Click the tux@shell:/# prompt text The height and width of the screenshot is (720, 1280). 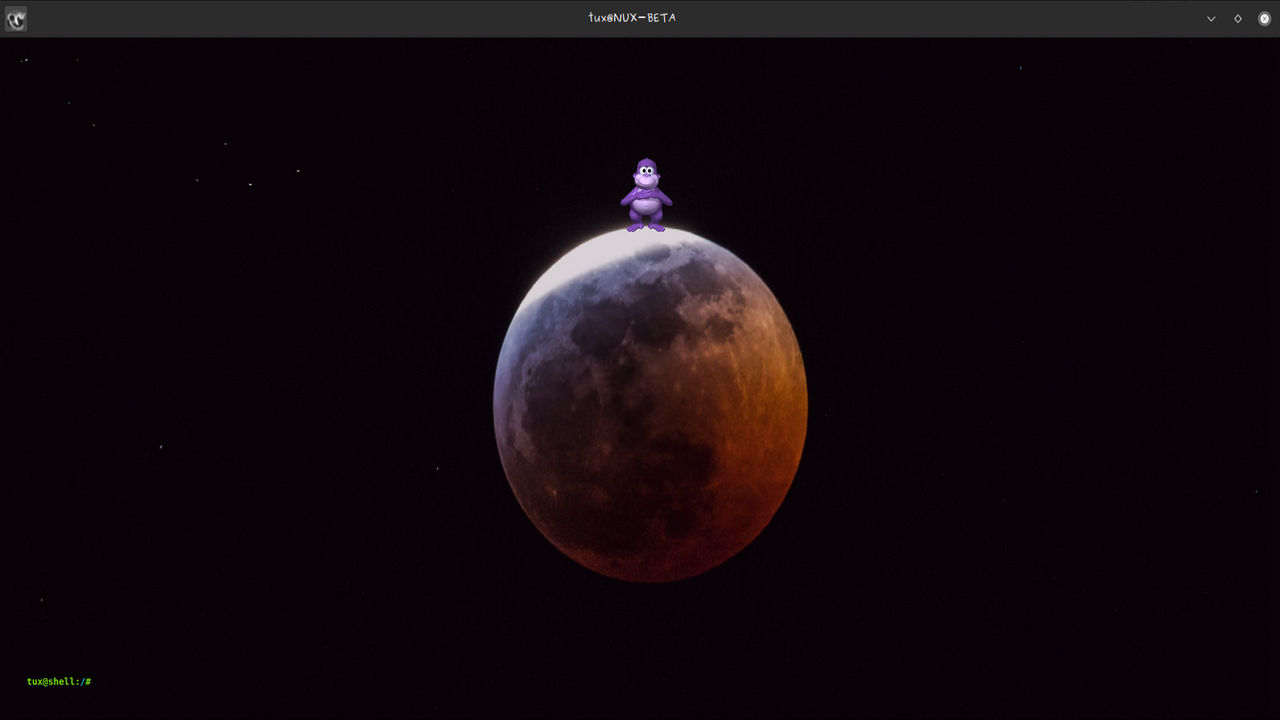pyautogui.click(x=59, y=681)
